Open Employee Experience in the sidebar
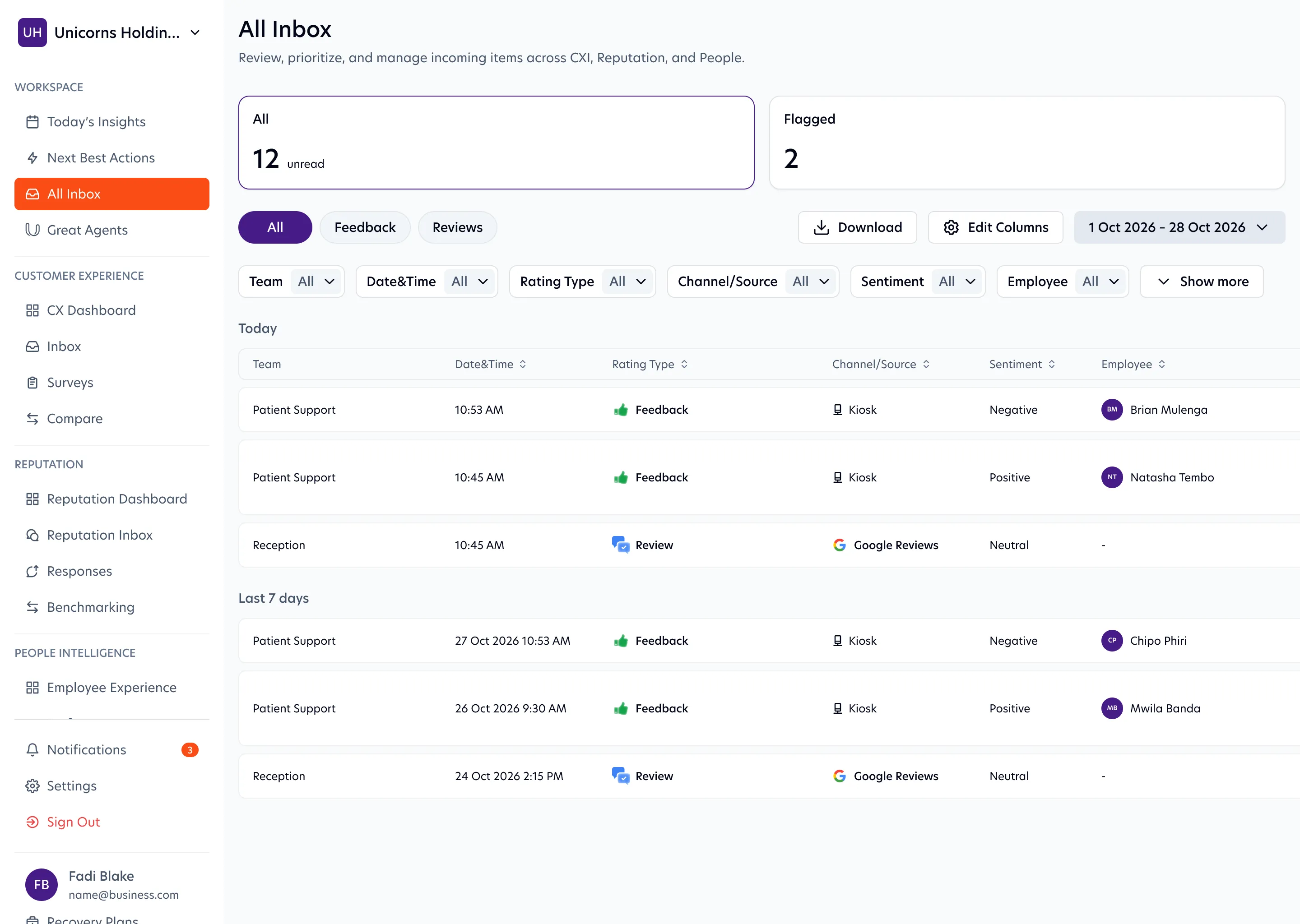 (x=111, y=687)
